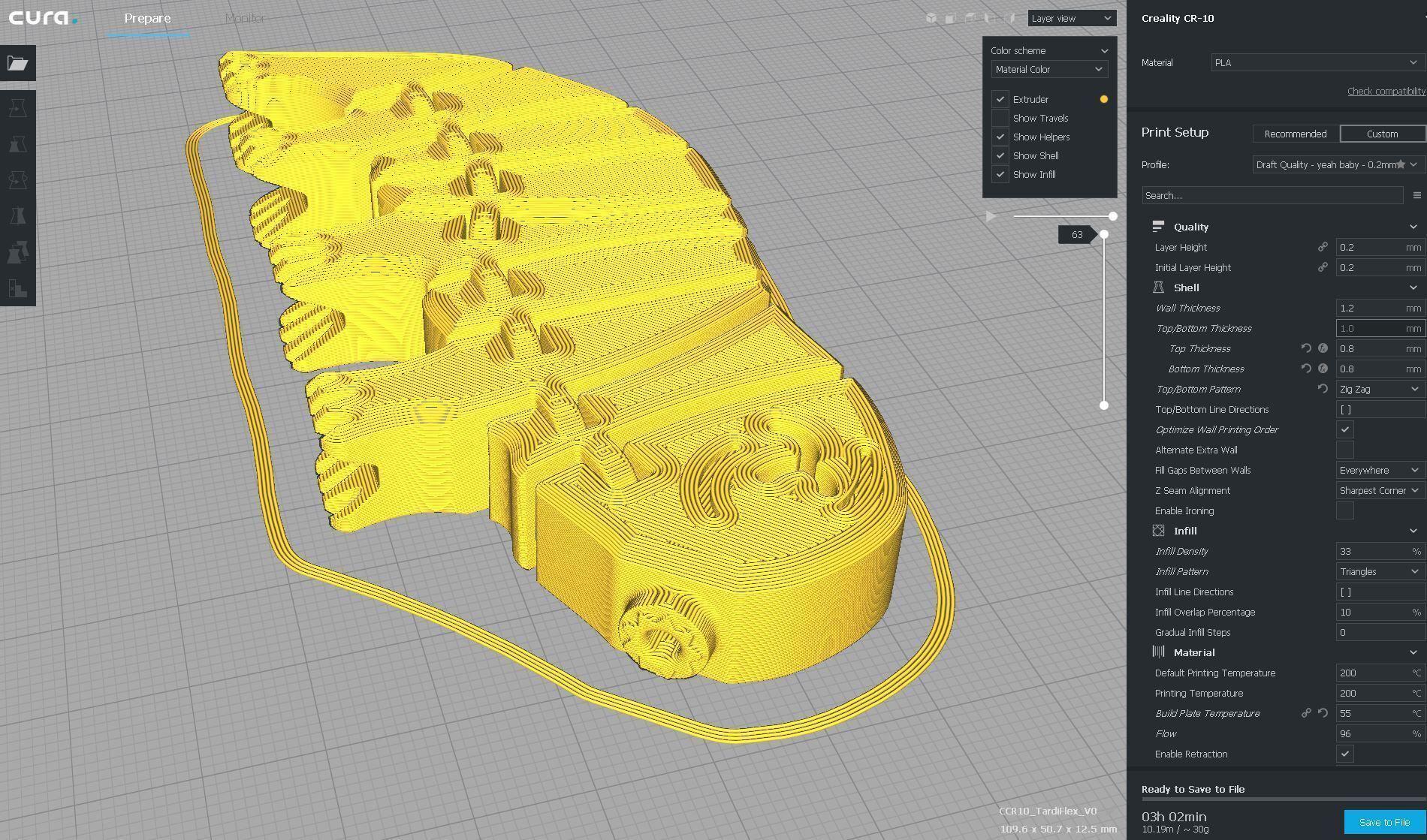Revert the Build Plate Temperature setting
This screenshot has width=1427, height=840.
click(1323, 713)
